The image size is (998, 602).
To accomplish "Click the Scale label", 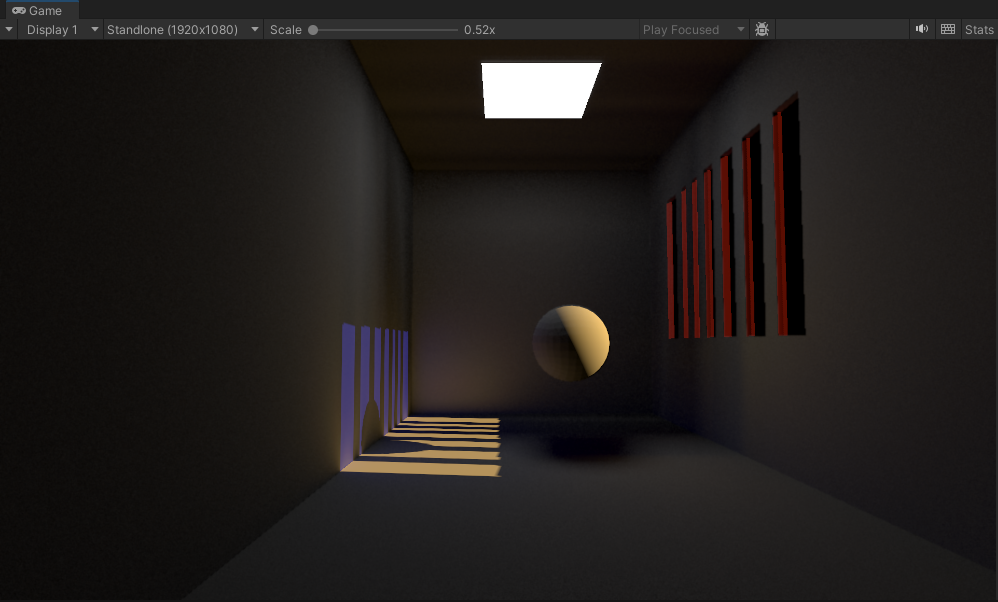I will (285, 30).
